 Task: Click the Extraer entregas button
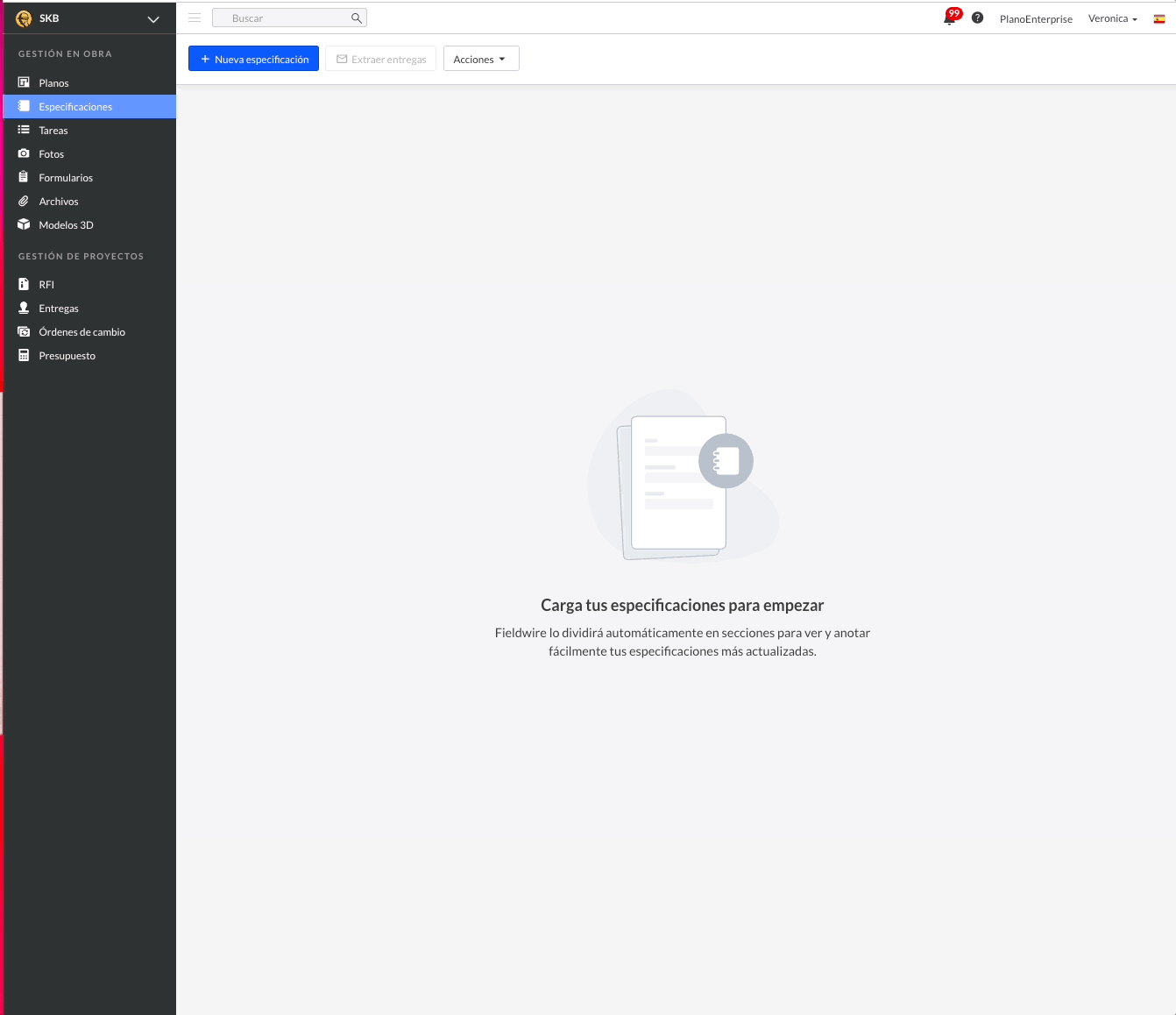coord(380,59)
